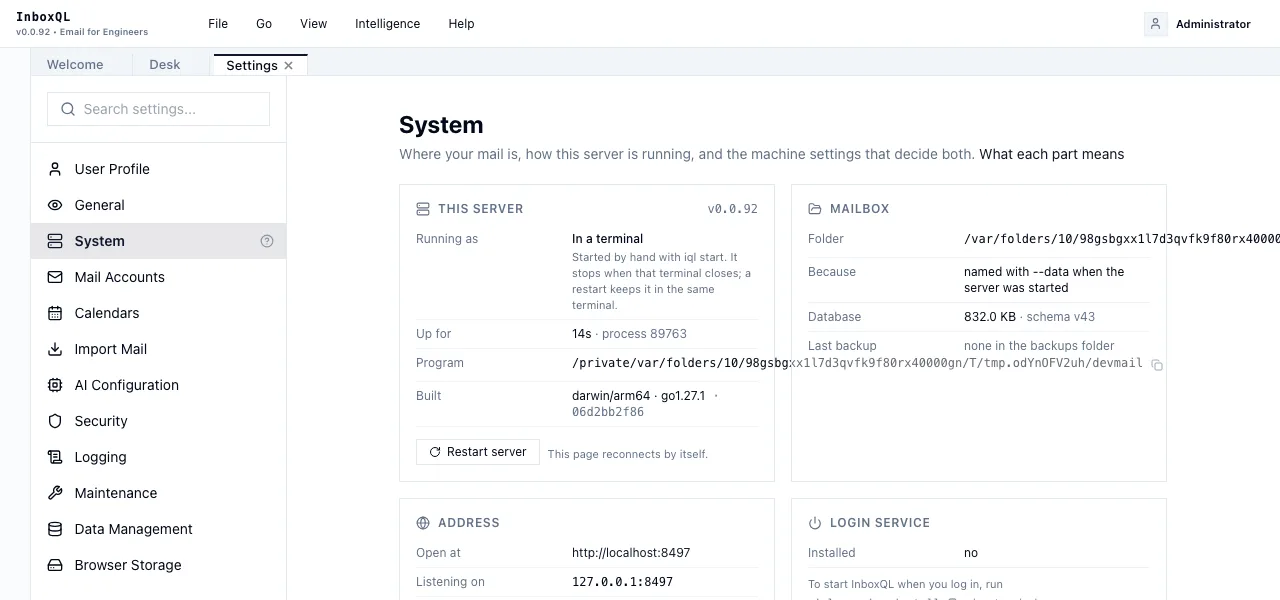Click the Mail Accounts envelope icon
This screenshot has width=1280, height=600.
tap(55, 277)
